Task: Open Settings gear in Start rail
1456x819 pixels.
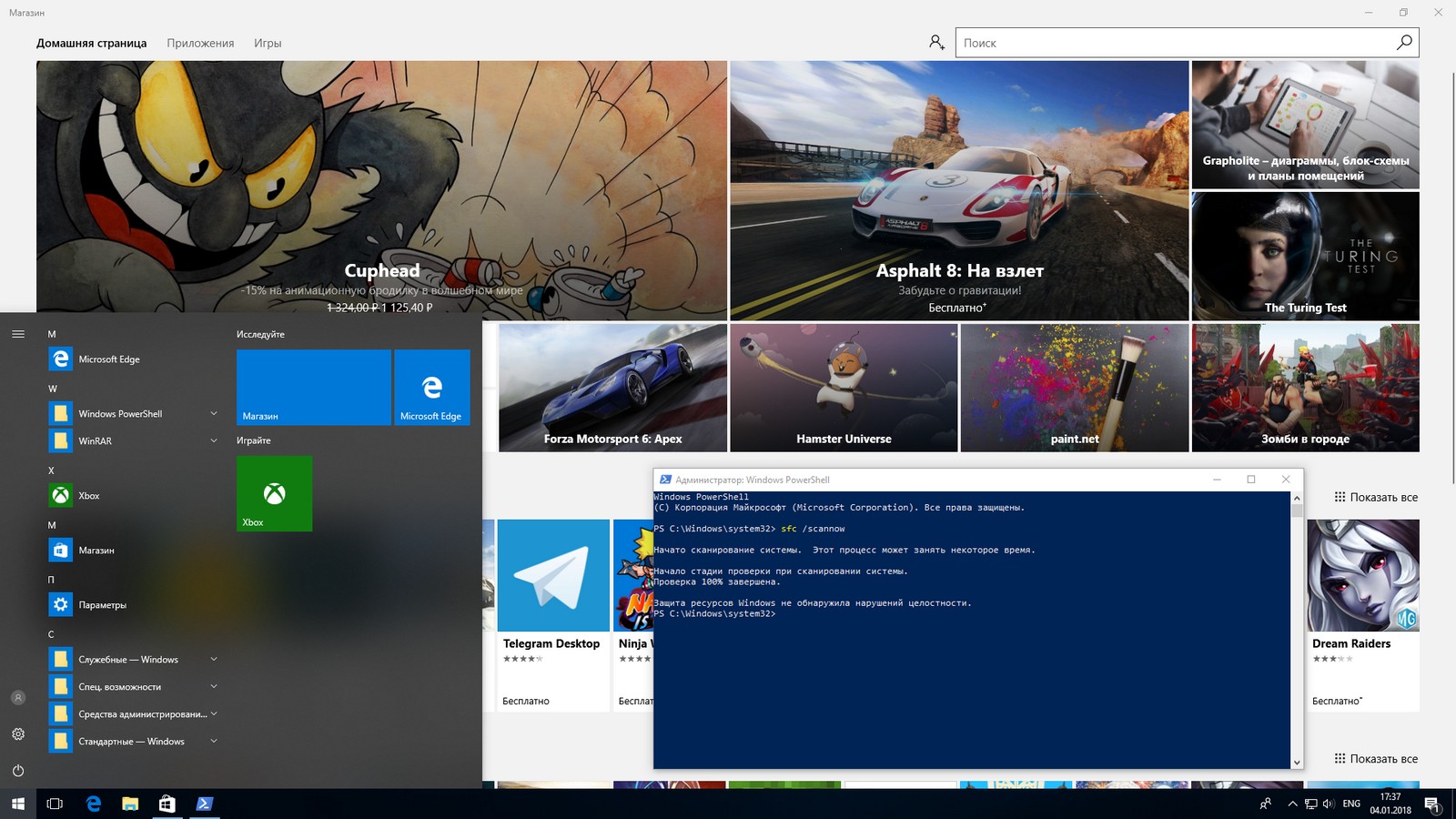Action: tap(18, 734)
